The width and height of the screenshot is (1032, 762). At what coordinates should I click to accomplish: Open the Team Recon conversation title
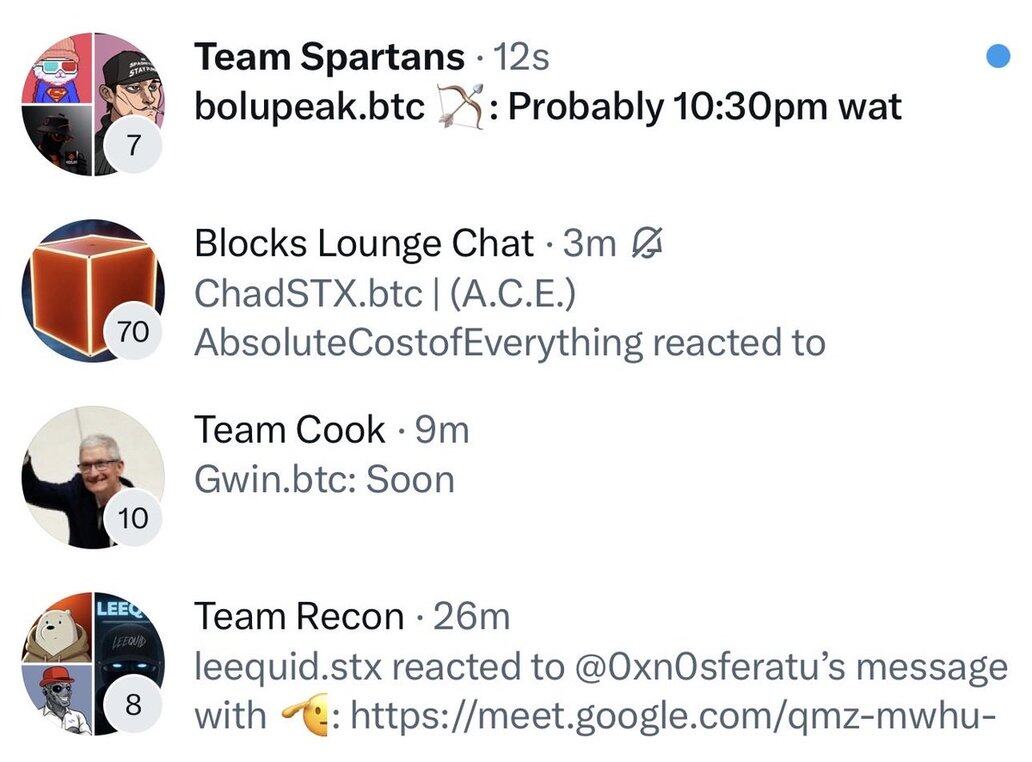[x=299, y=617]
